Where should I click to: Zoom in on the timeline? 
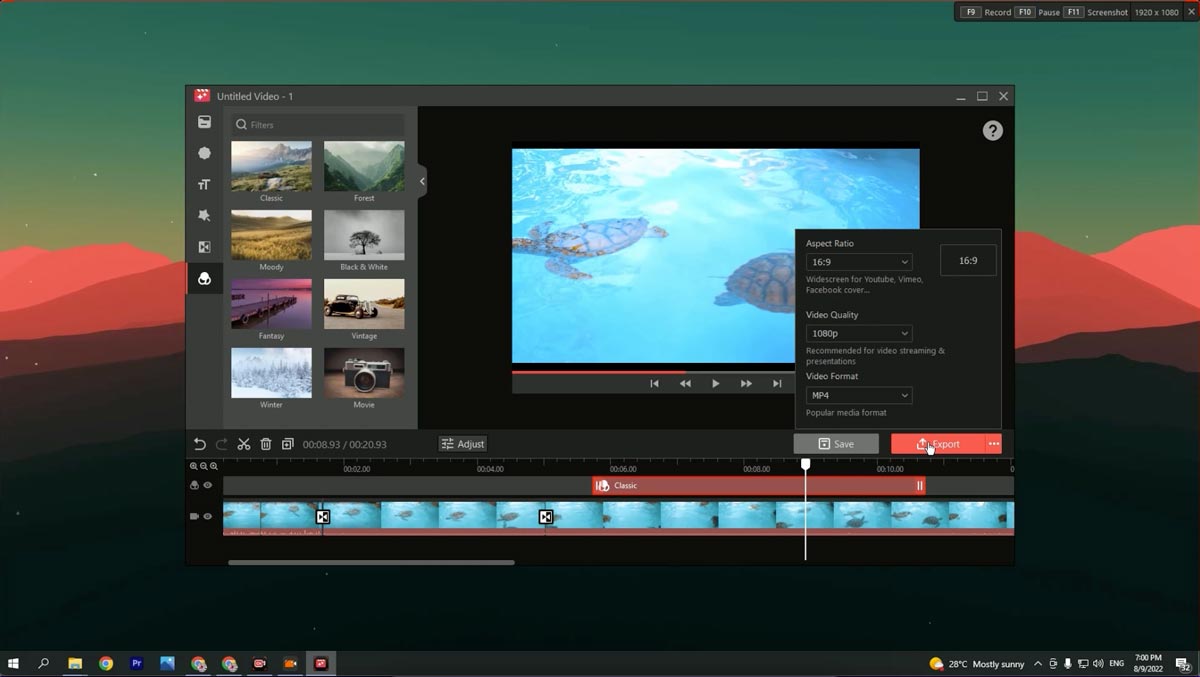click(193, 466)
